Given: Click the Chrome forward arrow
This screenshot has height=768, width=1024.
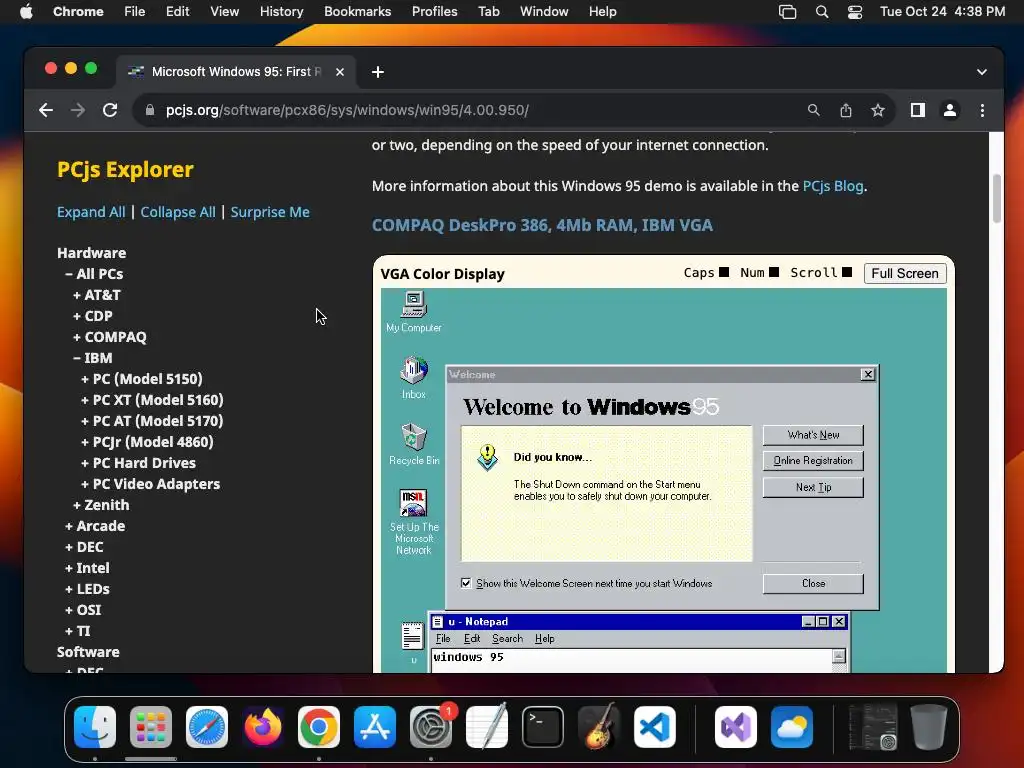Looking at the screenshot, I should 78,110.
